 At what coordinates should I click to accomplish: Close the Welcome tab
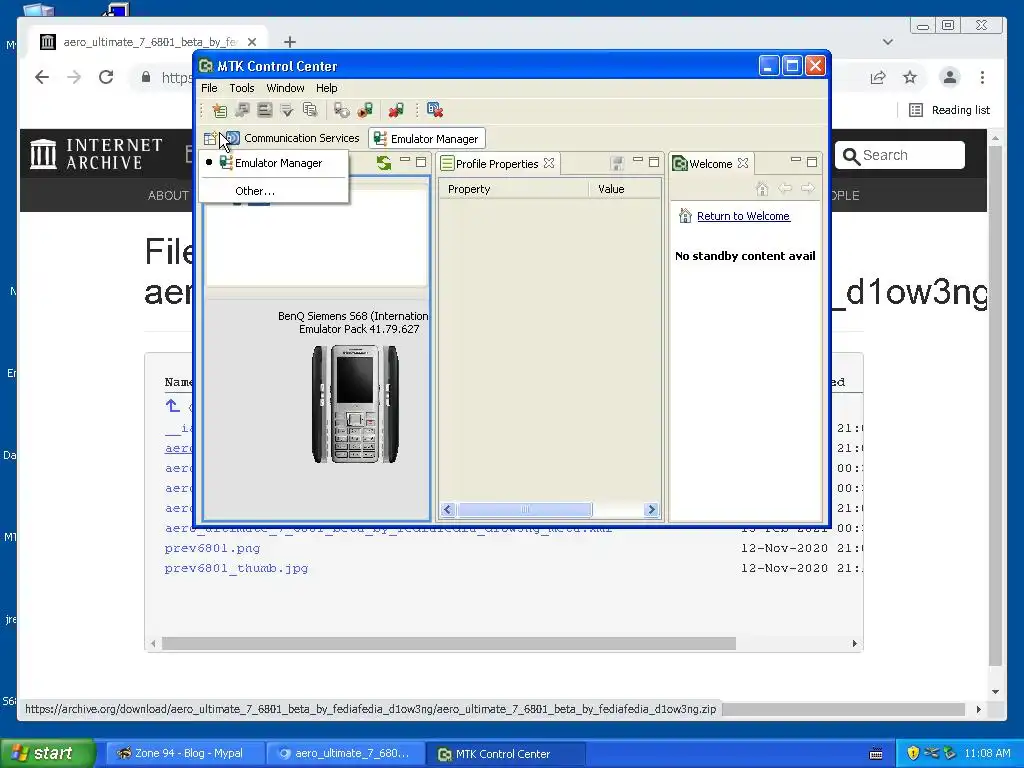click(743, 163)
